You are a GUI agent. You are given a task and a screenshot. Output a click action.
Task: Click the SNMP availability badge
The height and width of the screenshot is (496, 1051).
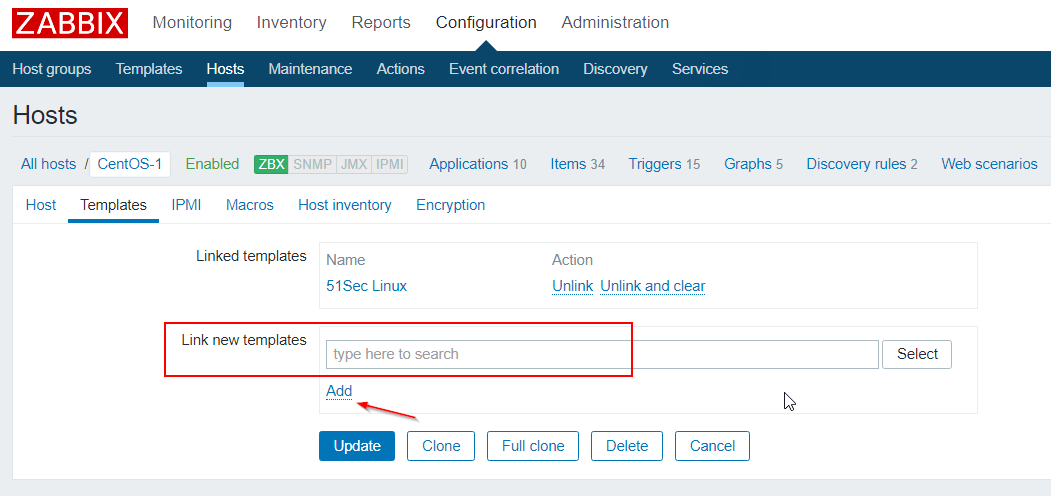[x=312, y=164]
